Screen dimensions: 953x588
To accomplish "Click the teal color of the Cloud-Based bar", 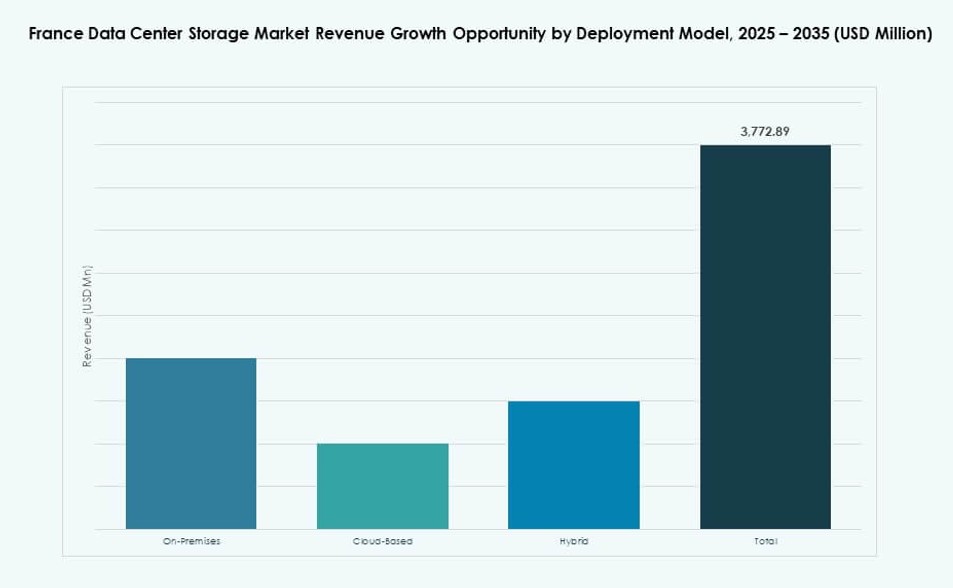I will pos(382,485).
